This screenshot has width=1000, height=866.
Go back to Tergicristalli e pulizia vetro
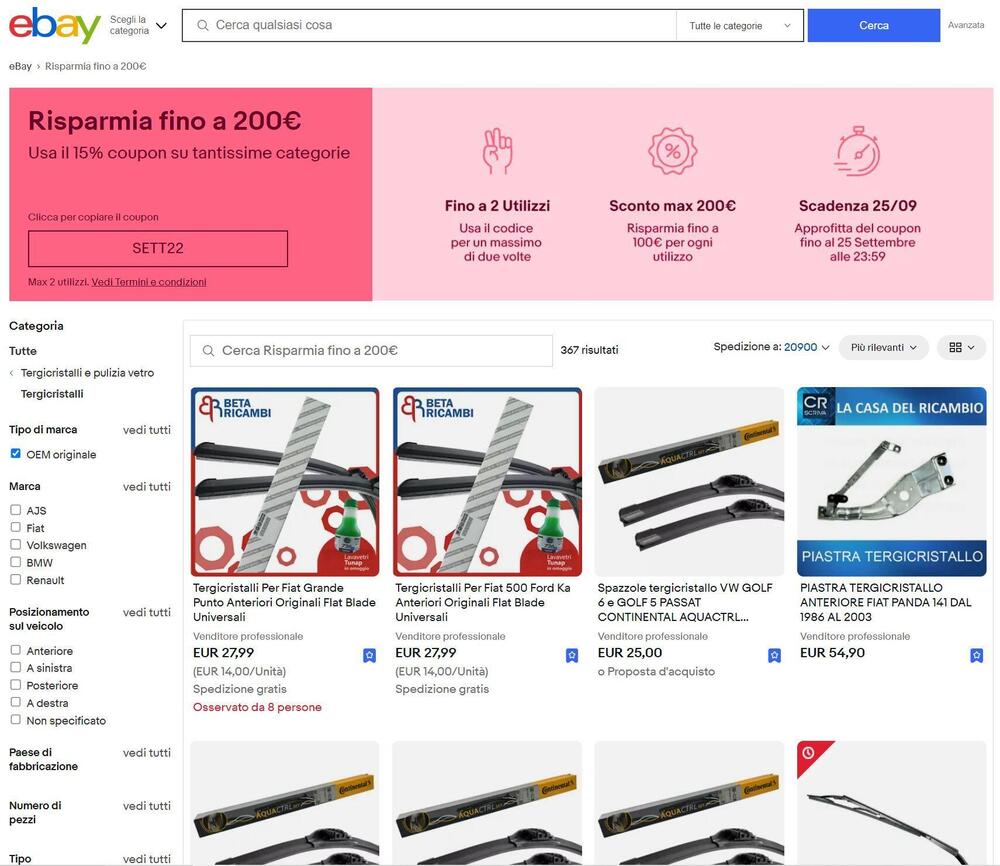click(x=87, y=373)
